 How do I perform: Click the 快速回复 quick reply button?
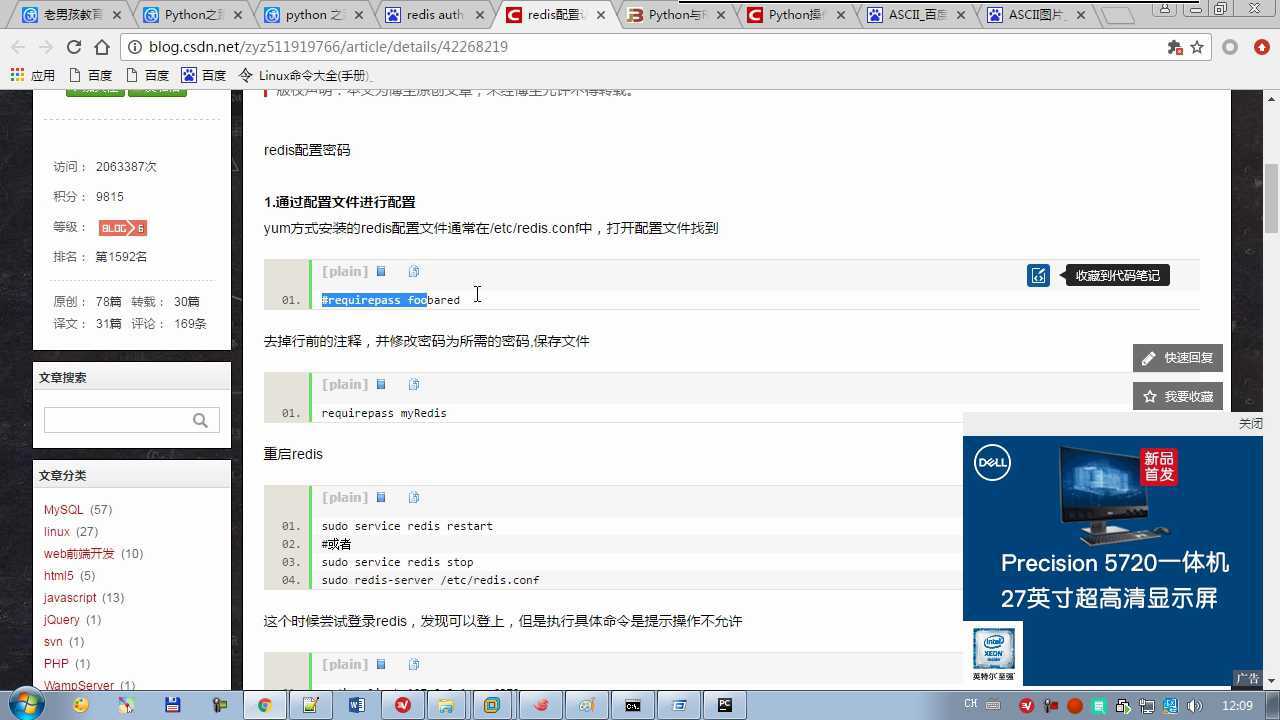pos(1178,358)
